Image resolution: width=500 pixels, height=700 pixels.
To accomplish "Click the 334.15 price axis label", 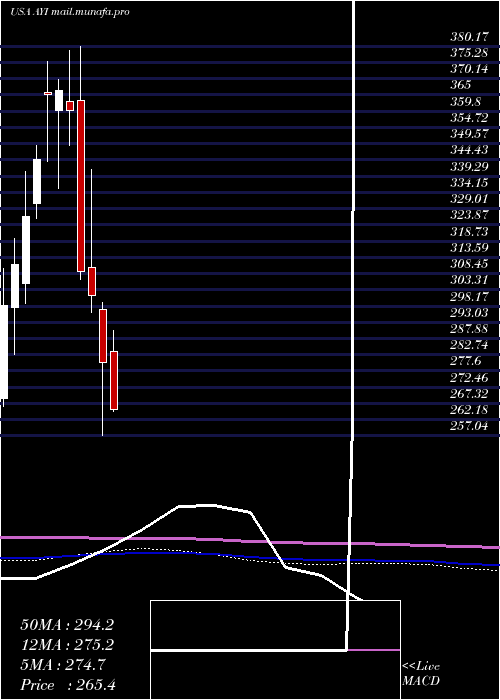I will click(x=469, y=183).
